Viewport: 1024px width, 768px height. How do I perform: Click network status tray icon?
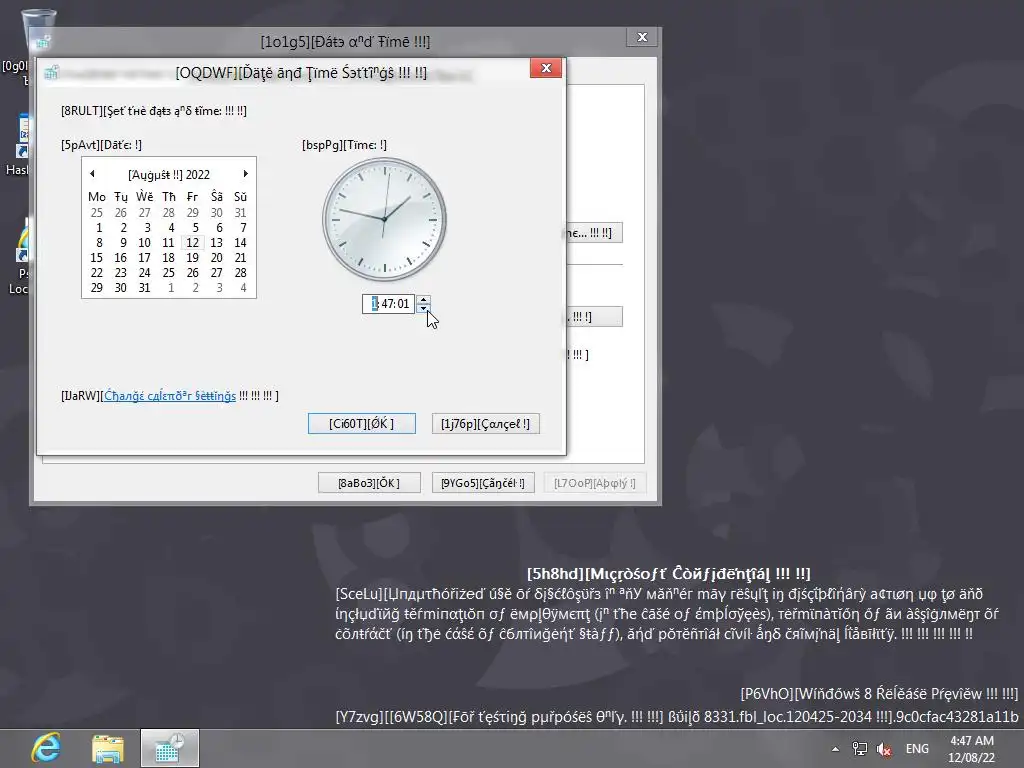[x=860, y=749]
